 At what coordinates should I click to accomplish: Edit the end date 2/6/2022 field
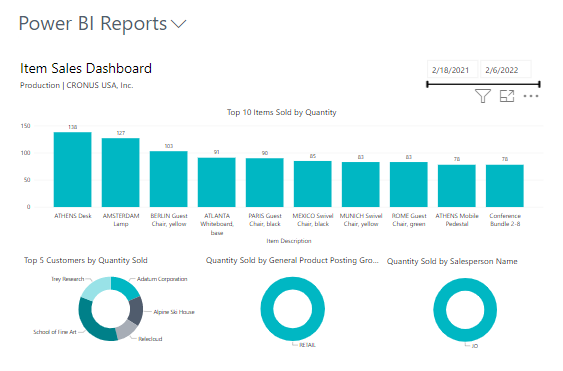point(506,70)
